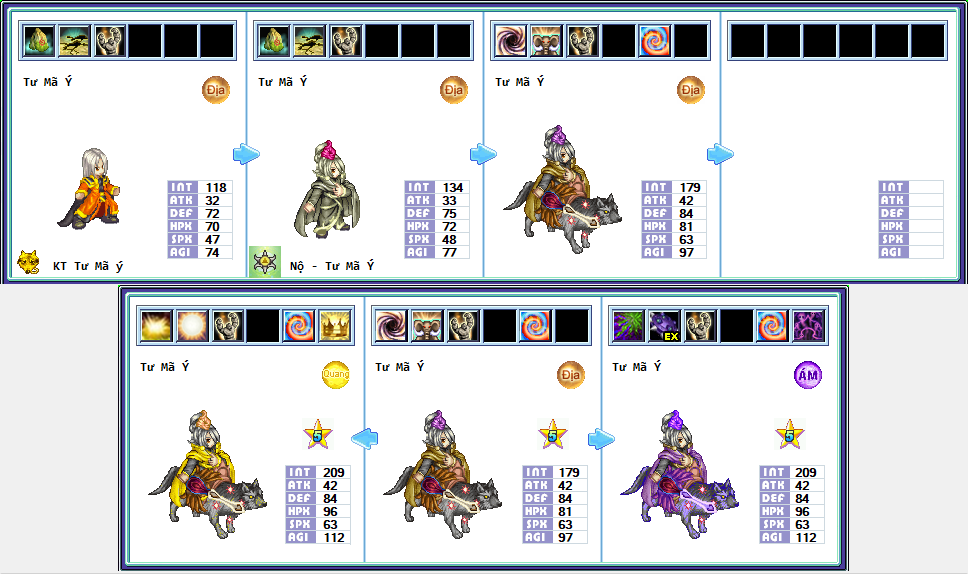Click the purple ÁM element badge

(x=807, y=375)
